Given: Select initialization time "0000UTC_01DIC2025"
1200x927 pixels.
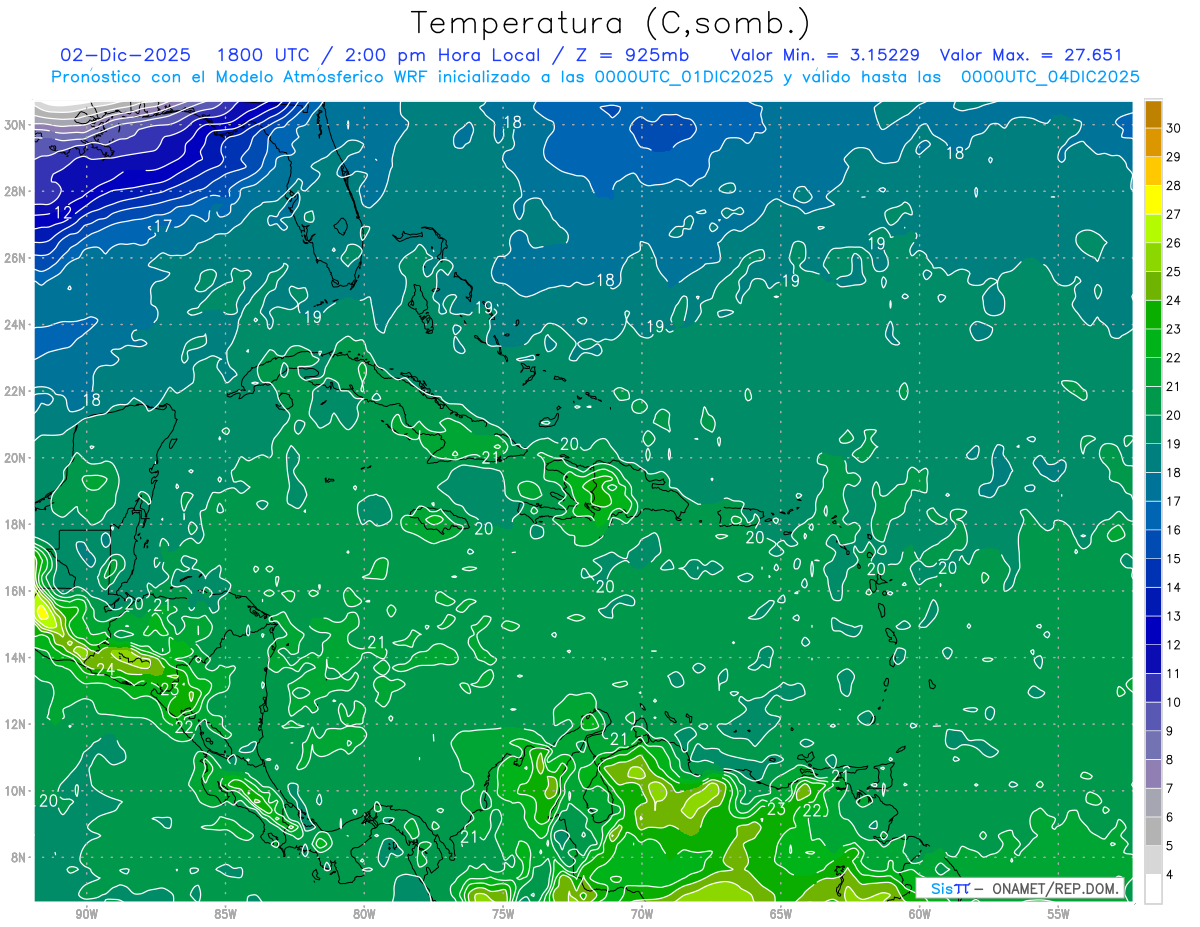Looking at the screenshot, I should pos(683,77).
